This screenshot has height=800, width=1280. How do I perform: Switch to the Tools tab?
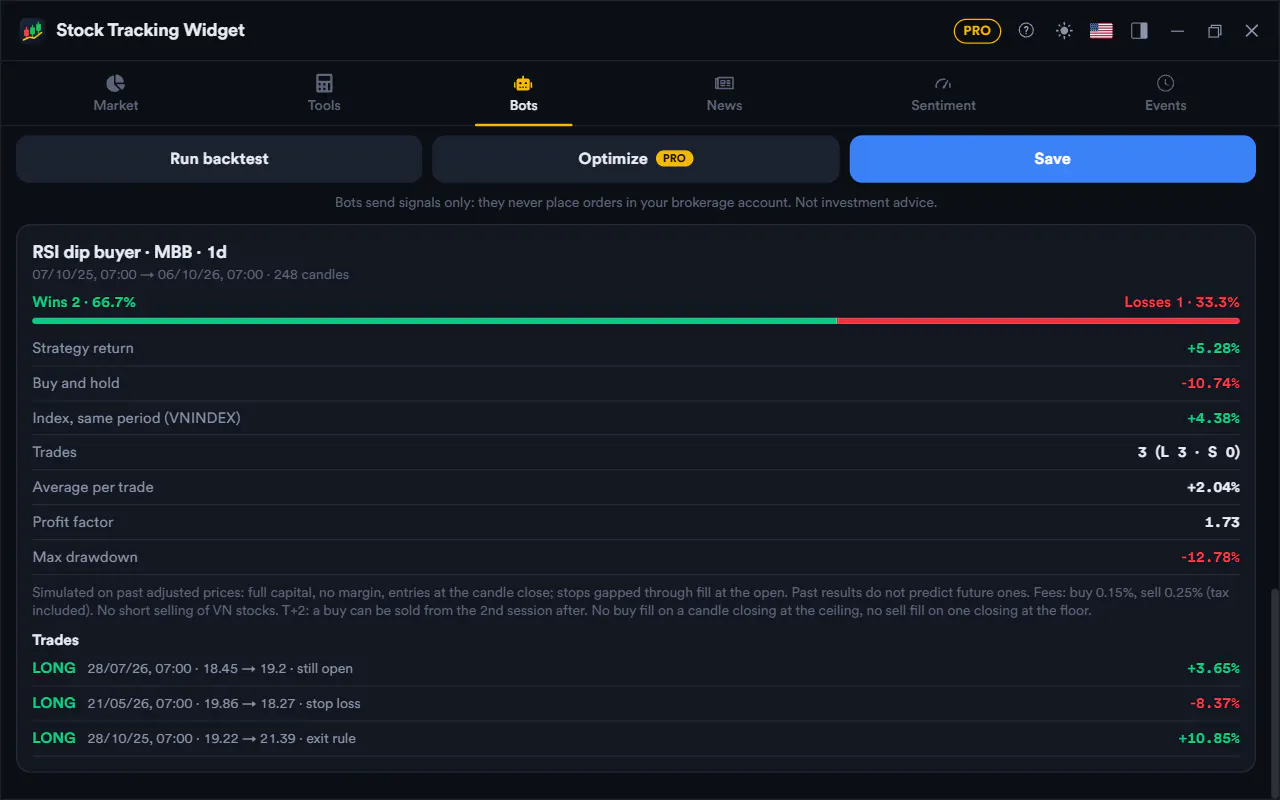coord(324,93)
